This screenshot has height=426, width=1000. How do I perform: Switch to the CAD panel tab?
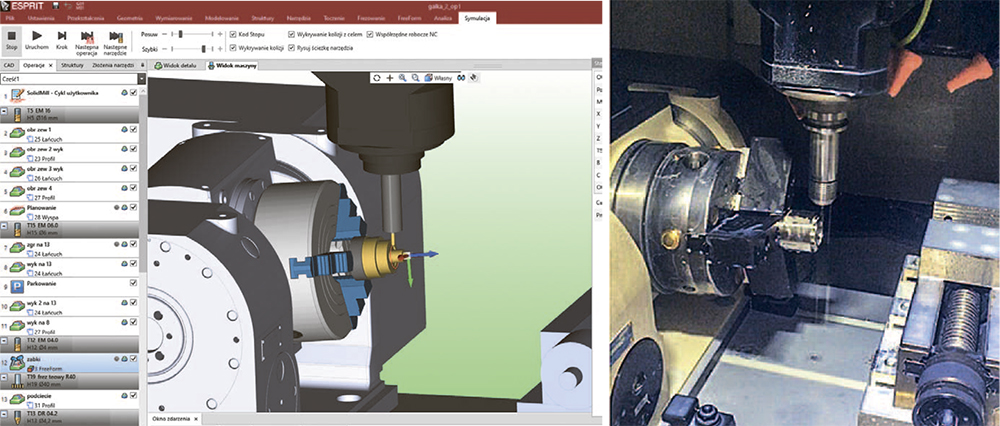coord(9,65)
